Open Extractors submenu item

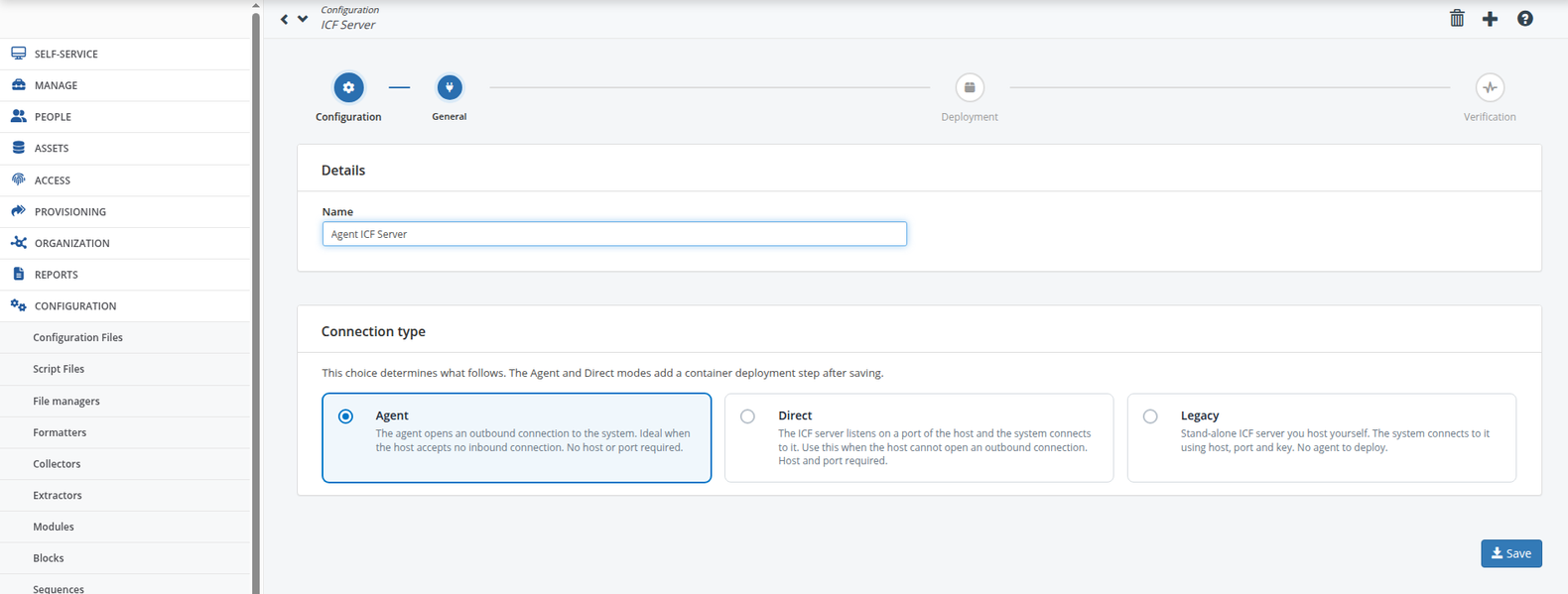click(x=58, y=495)
